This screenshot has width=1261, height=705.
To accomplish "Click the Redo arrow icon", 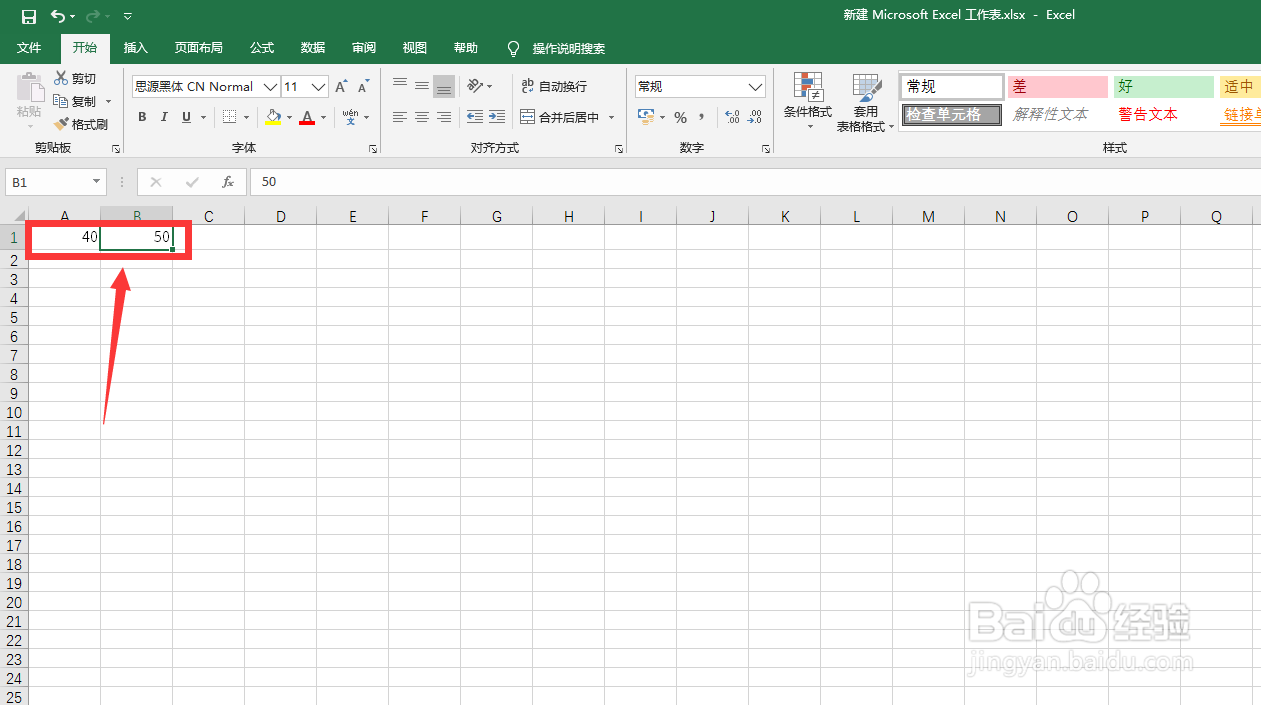I will pos(92,16).
